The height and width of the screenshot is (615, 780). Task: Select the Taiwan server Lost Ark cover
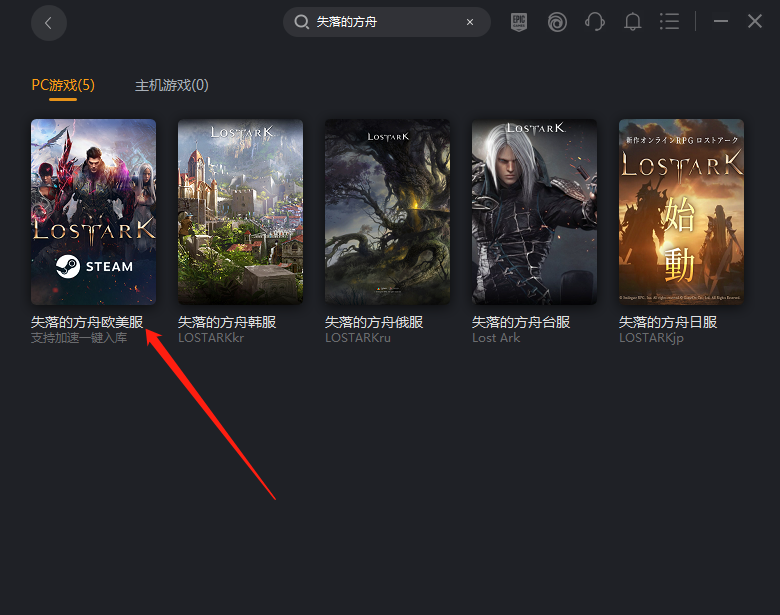pos(534,212)
